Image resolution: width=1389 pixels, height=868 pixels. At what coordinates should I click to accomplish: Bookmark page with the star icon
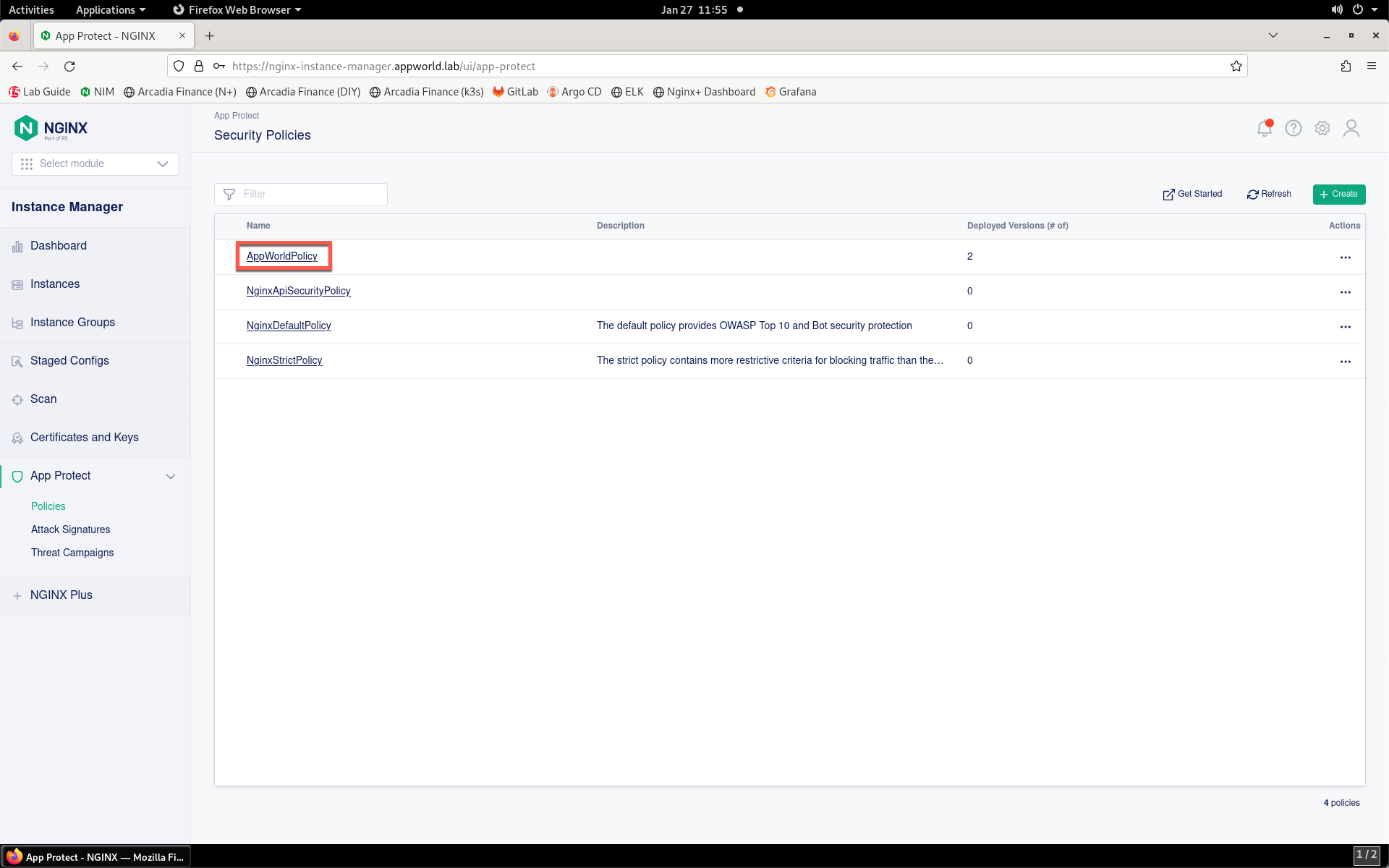click(x=1236, y=66)
